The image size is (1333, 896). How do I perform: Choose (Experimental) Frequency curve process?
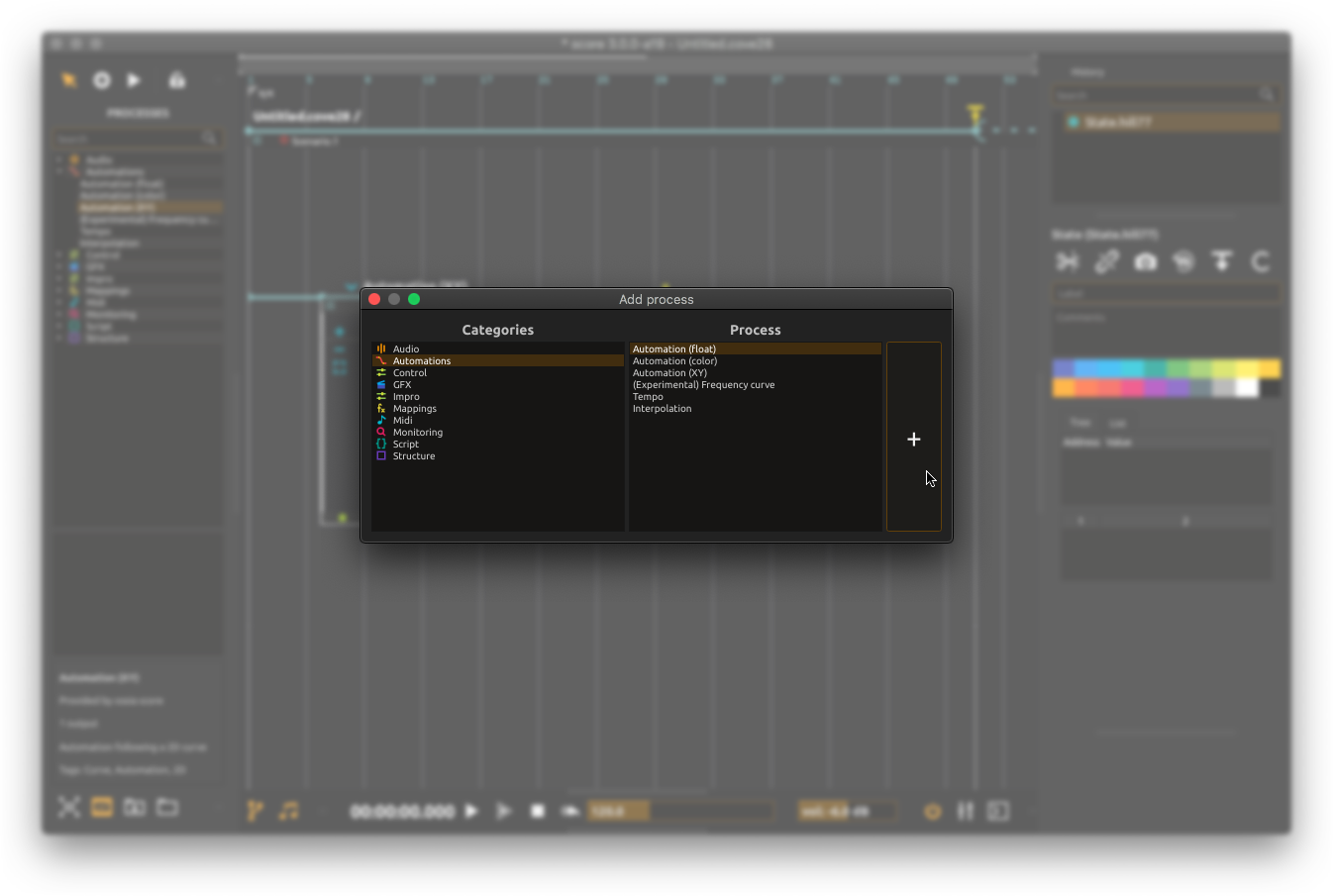click(x=755, y=384)
